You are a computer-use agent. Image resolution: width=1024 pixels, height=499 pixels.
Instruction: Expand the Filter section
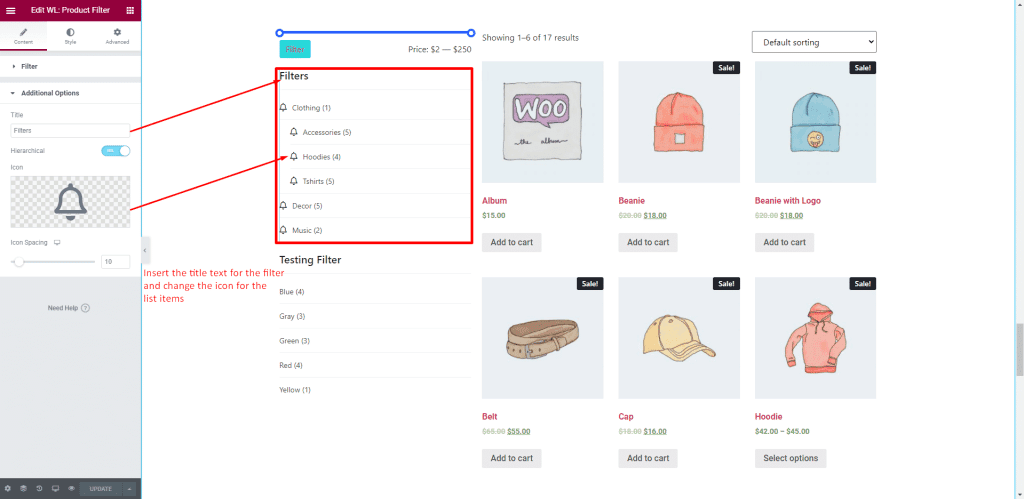click(29, 66)
